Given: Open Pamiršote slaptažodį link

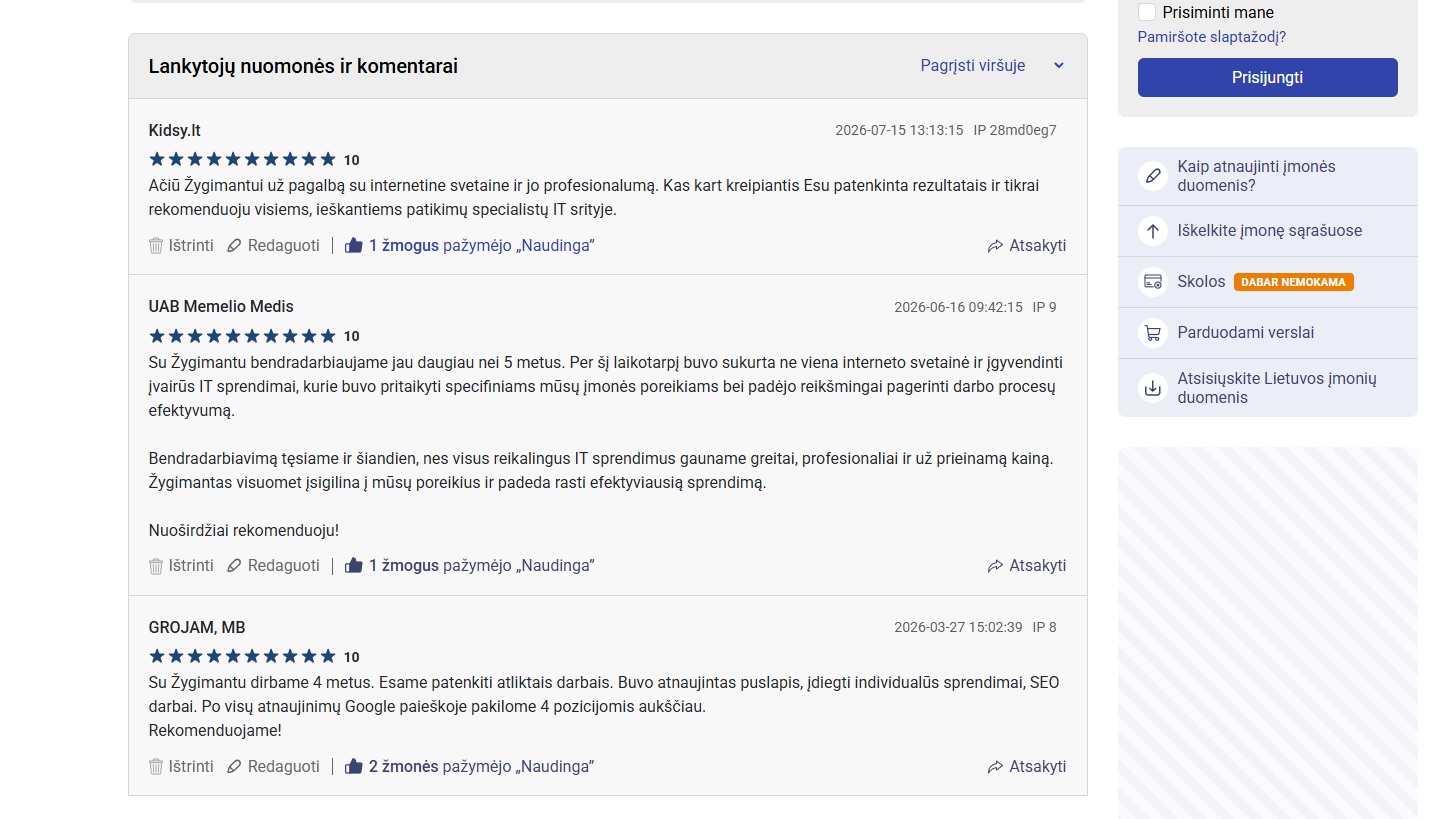Looking at the screenshot, I should pyautogui.click(x=1212, y=37).
